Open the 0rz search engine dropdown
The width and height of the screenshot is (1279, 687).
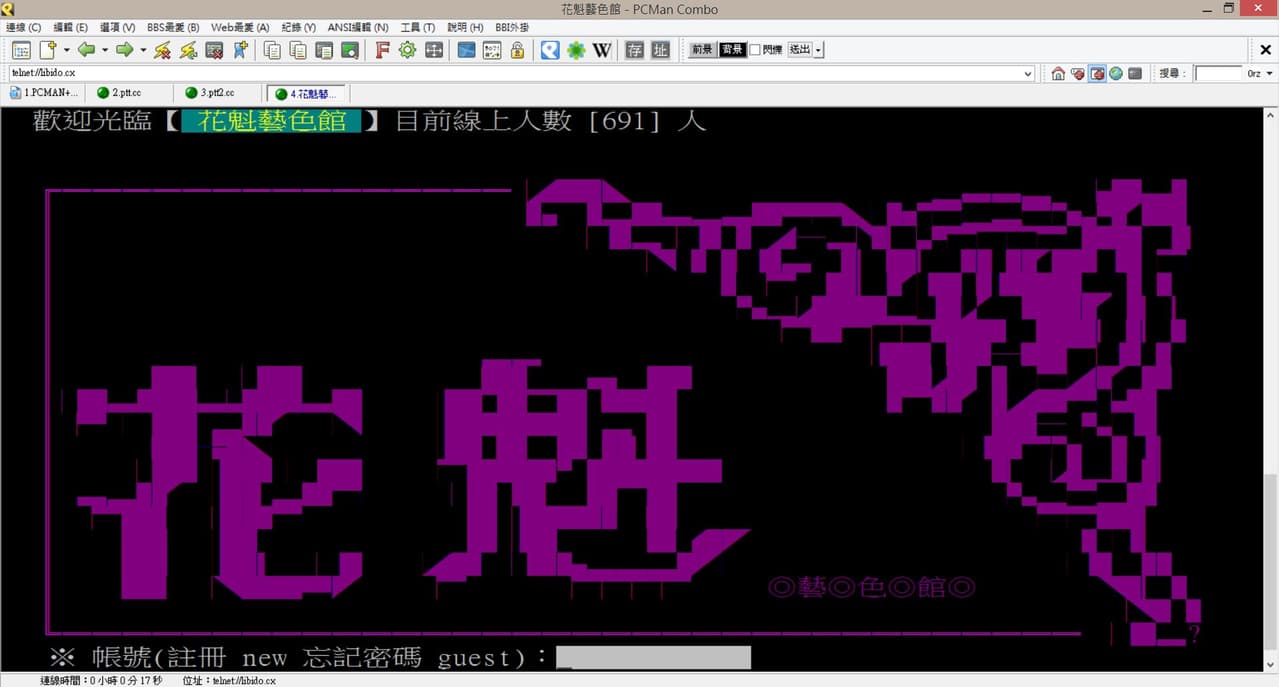point(1260,74)
